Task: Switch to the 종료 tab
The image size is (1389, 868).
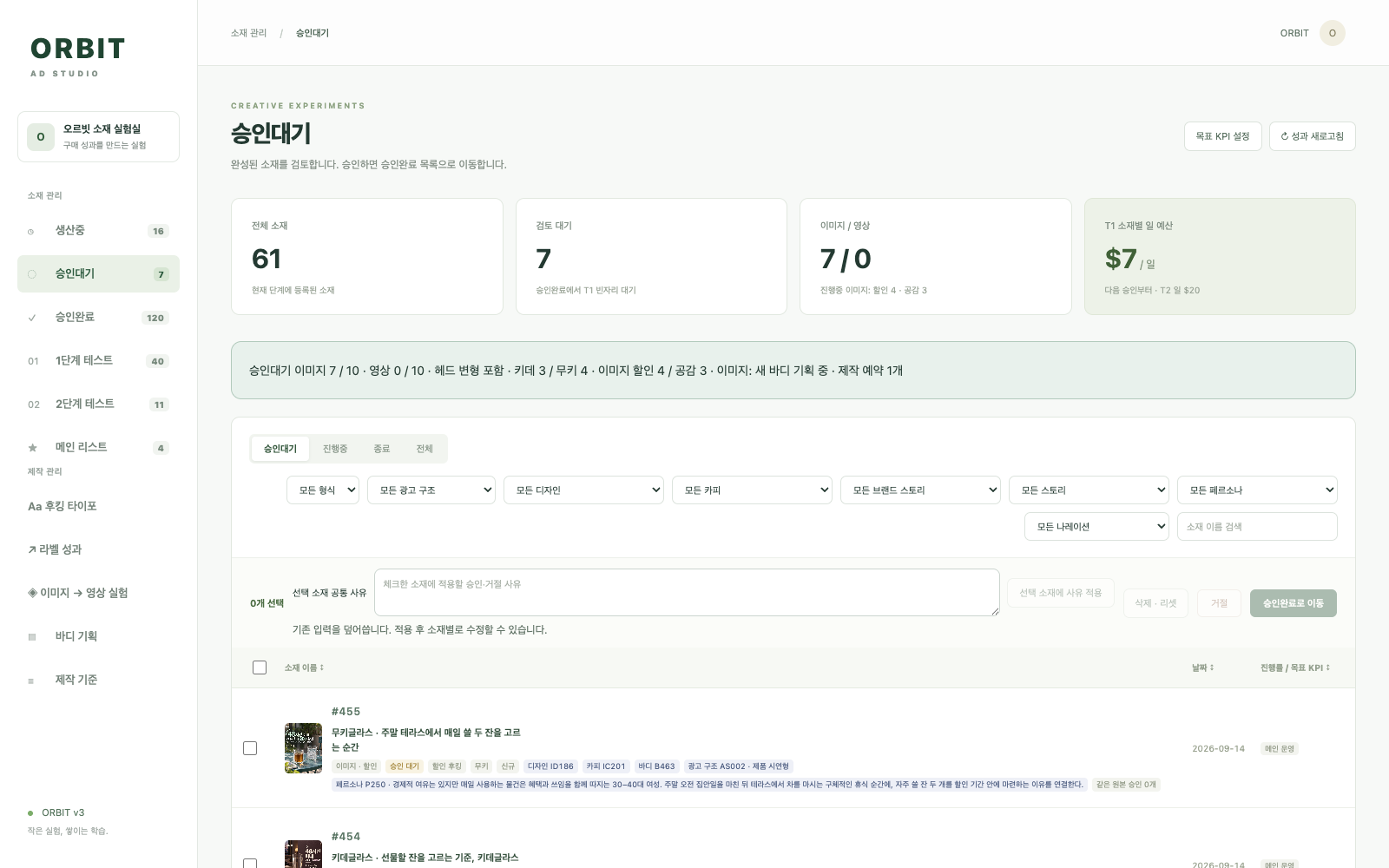Action: [382, 449]
